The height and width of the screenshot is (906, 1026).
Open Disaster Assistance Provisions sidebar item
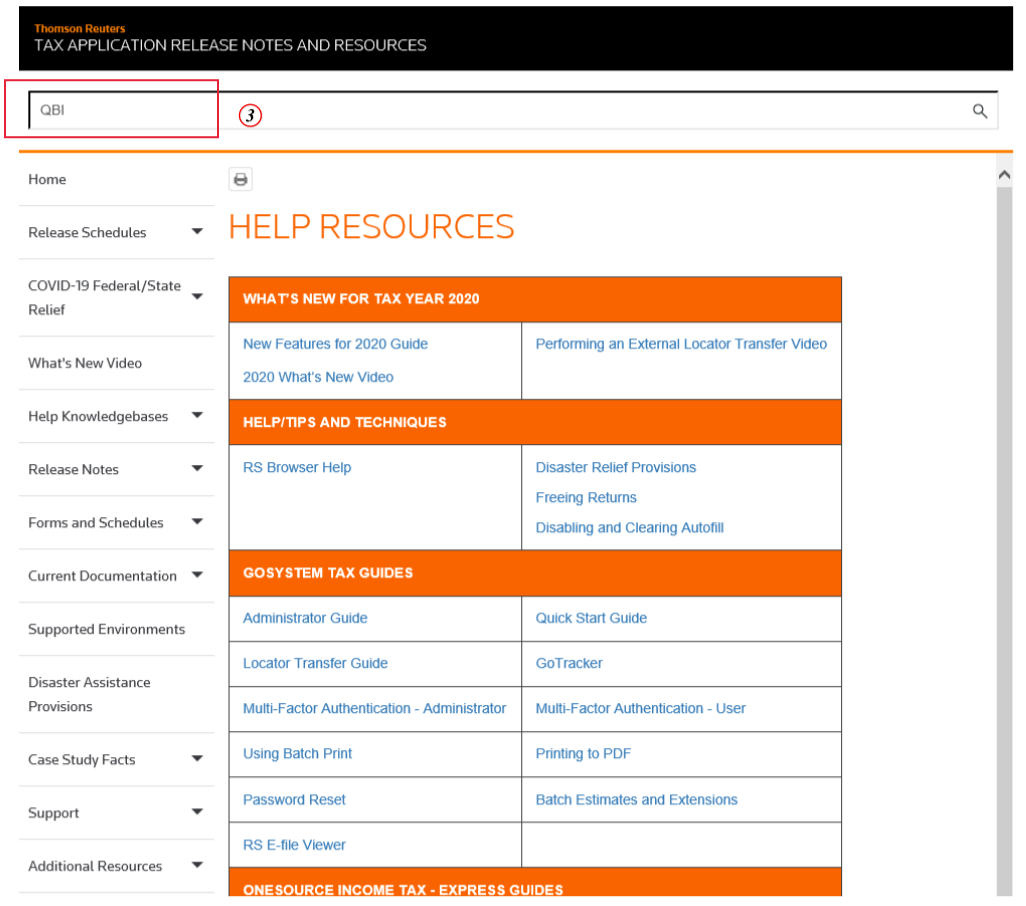coord(89,694)
